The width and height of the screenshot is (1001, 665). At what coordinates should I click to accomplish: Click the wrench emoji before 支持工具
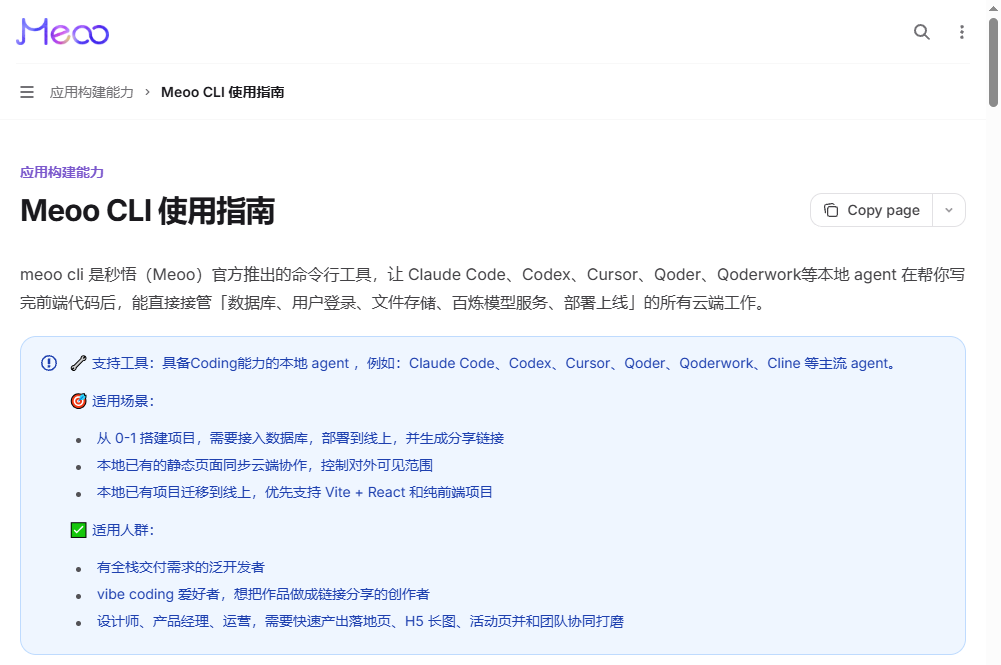tap(79, 363)
